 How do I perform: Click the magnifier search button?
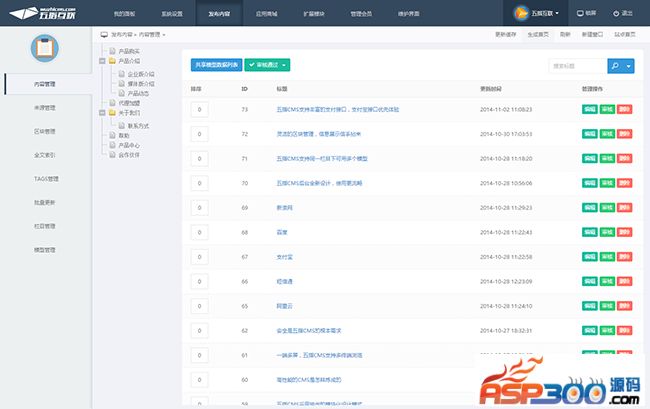[615, 65]
